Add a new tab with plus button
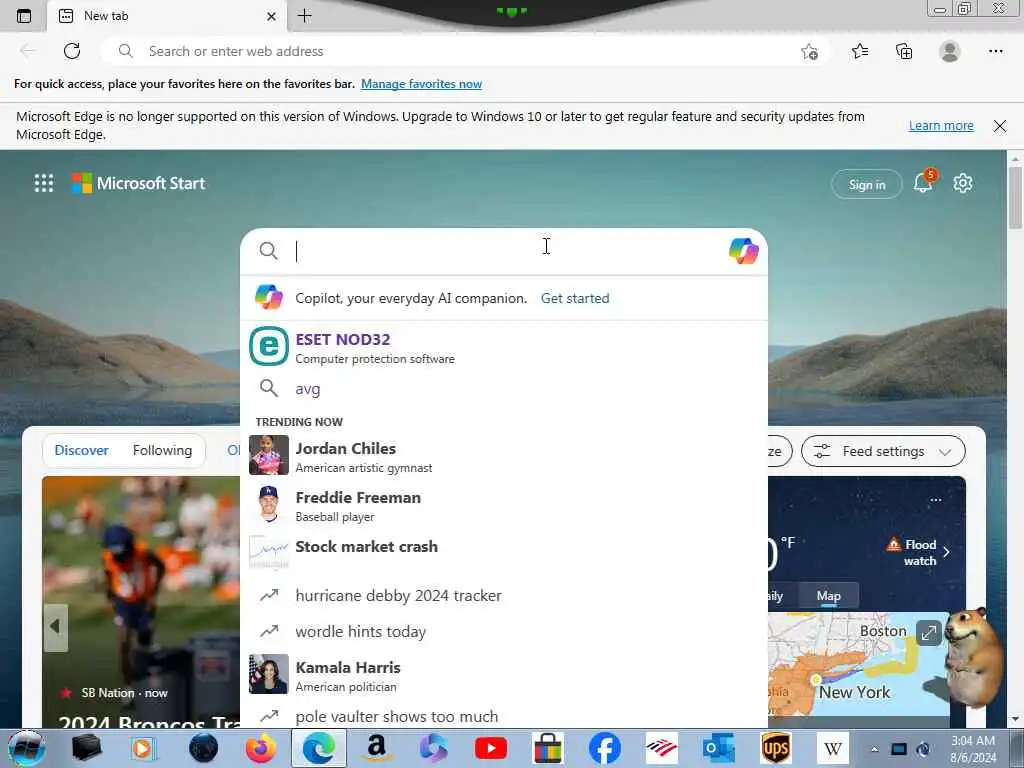This screenshot has width=1024, height=768. coord(304,16)
